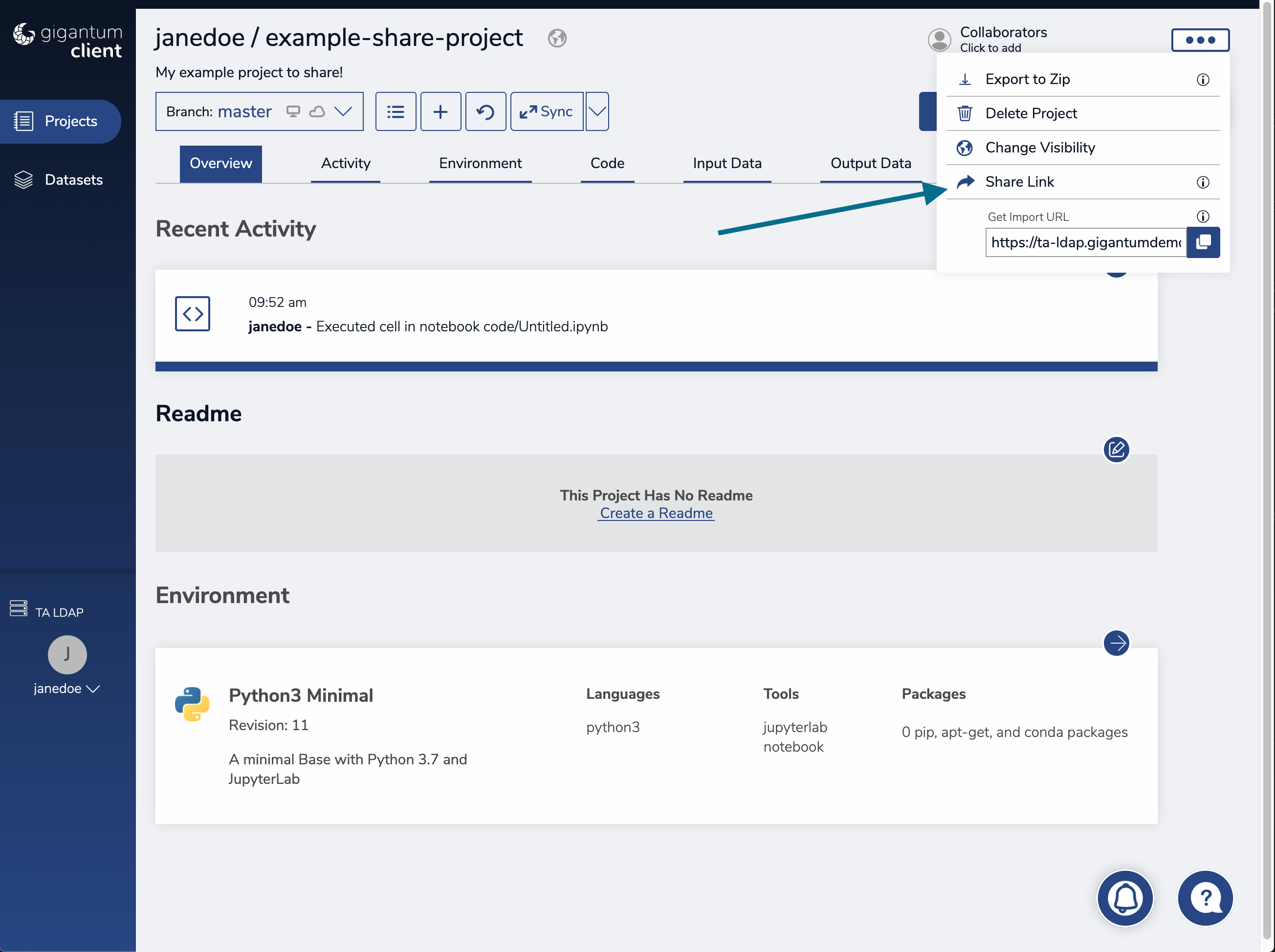1275x952 pixels.
Task: Open the janedoe user menu
Action: point(67,689)
